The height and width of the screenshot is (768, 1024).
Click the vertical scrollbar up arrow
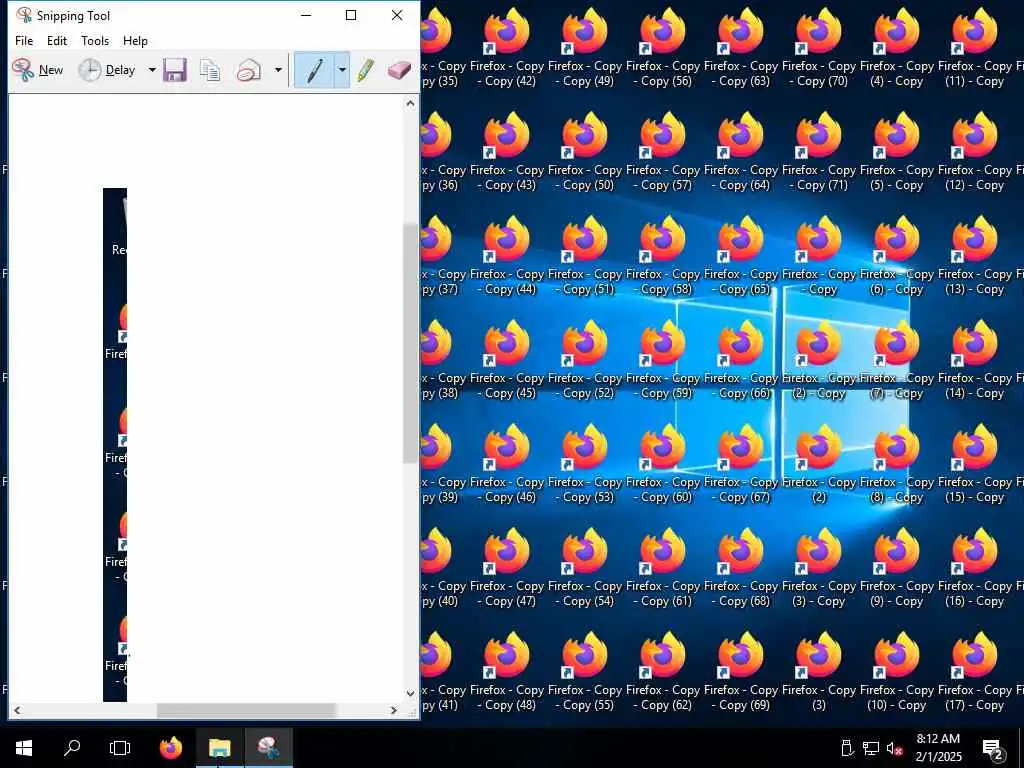[x=410, y=103]
